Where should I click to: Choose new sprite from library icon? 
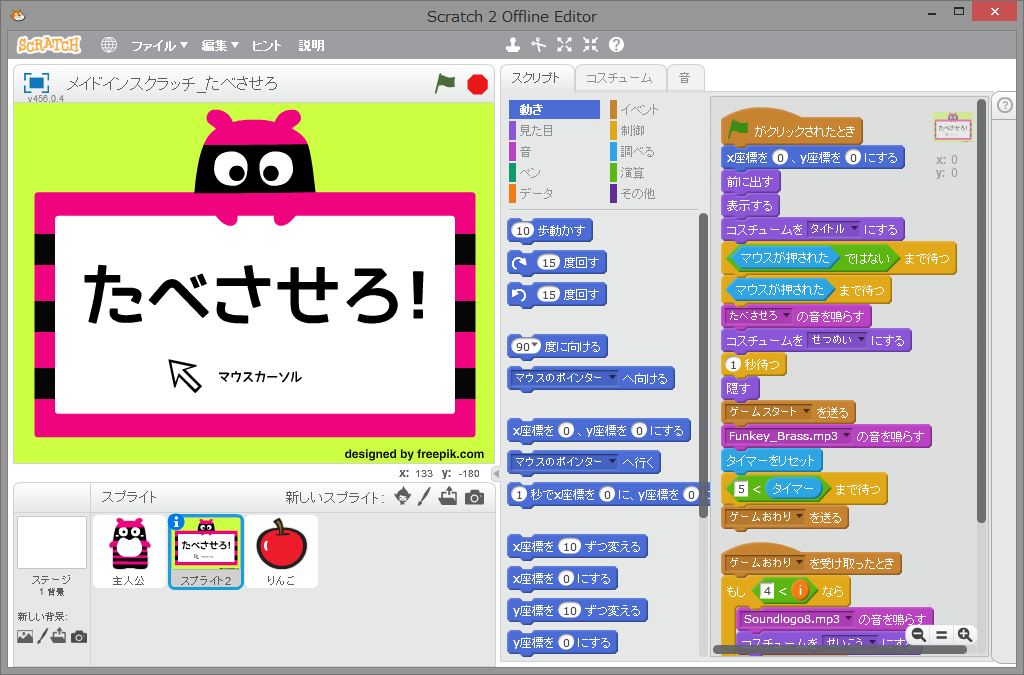pos(403,497)
